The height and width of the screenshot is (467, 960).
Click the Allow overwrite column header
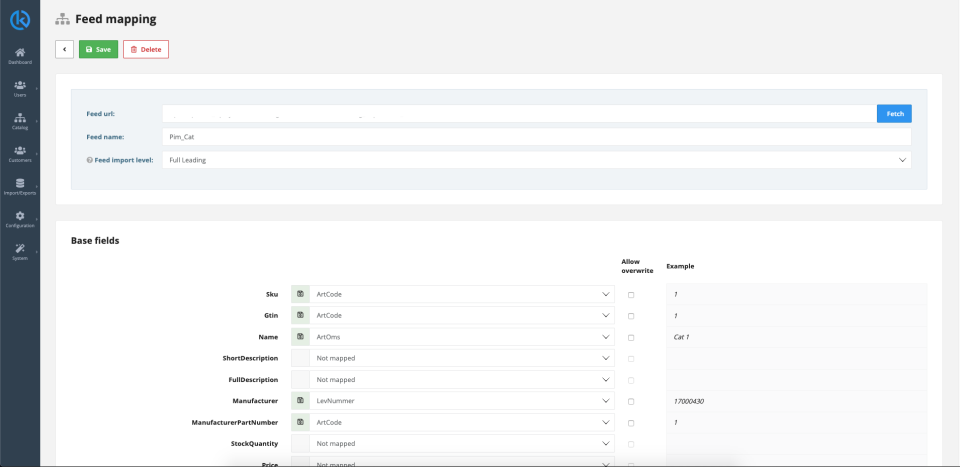(637, 266)
